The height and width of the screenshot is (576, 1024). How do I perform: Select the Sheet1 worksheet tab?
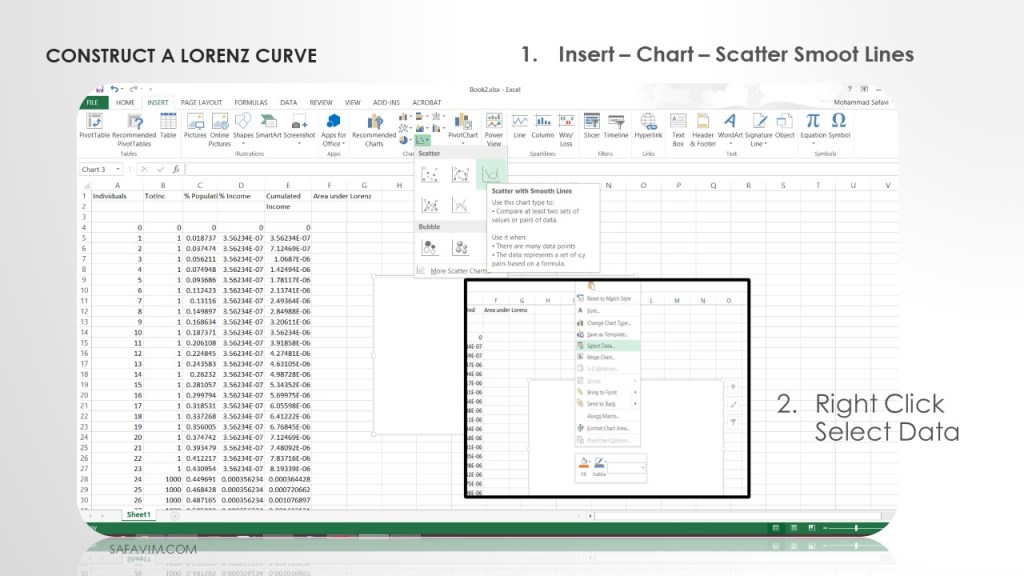pos(138,515)
